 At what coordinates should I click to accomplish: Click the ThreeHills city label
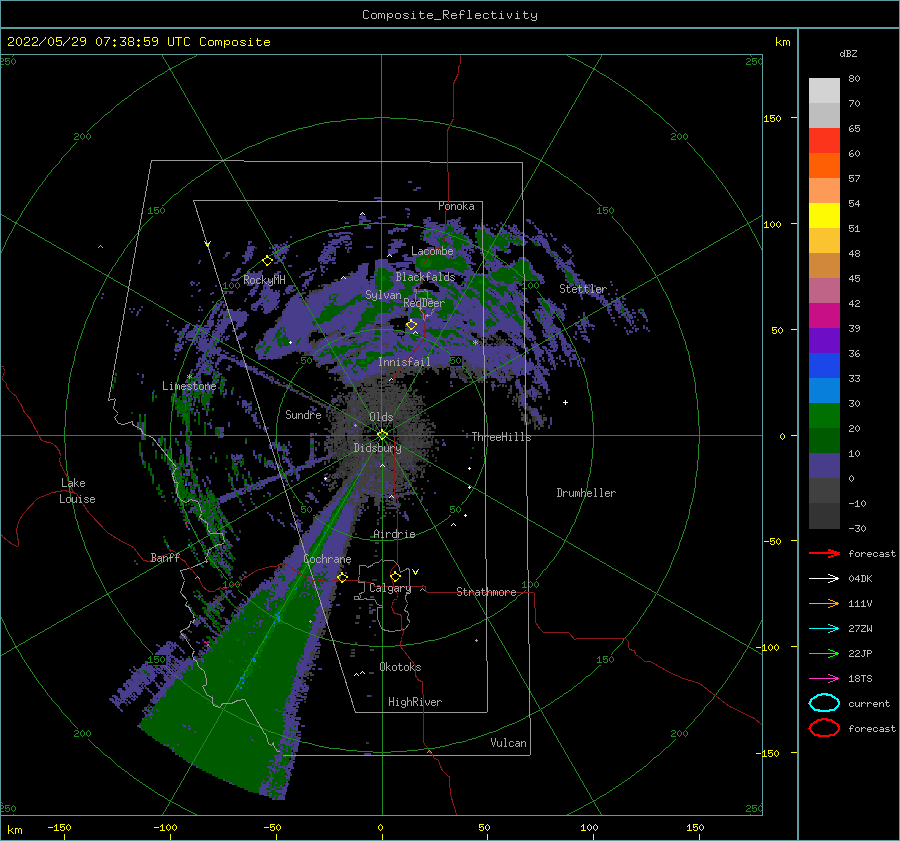click(502, 437)
